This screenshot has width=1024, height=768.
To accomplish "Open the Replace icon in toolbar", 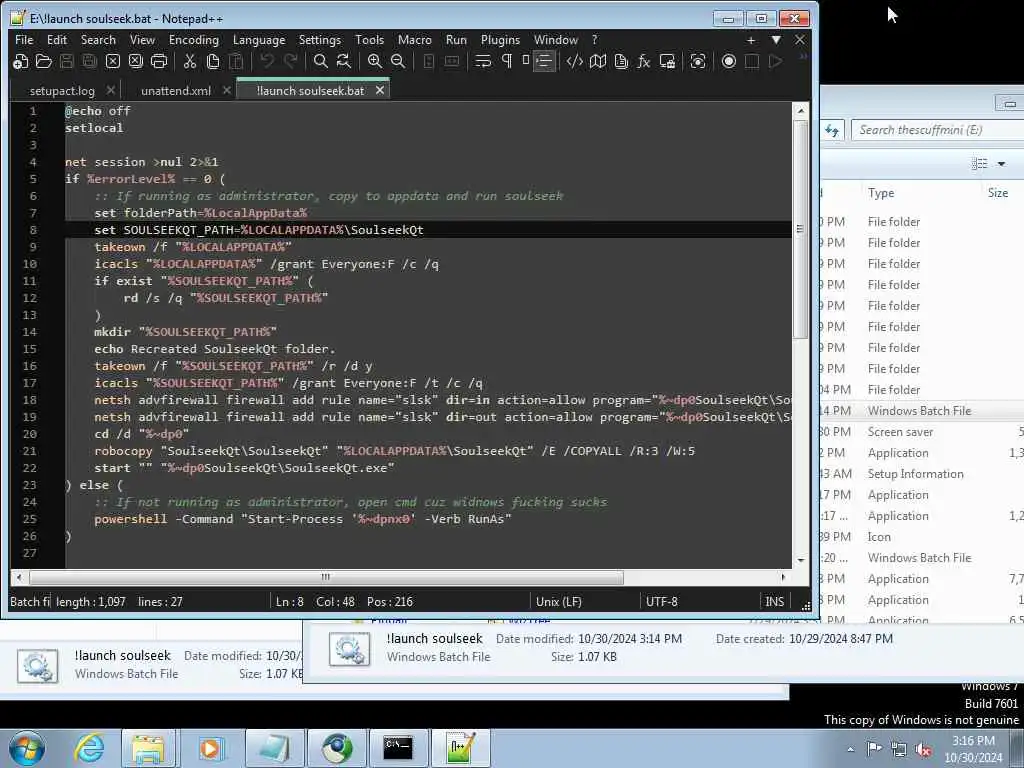I will click(344, 61).
